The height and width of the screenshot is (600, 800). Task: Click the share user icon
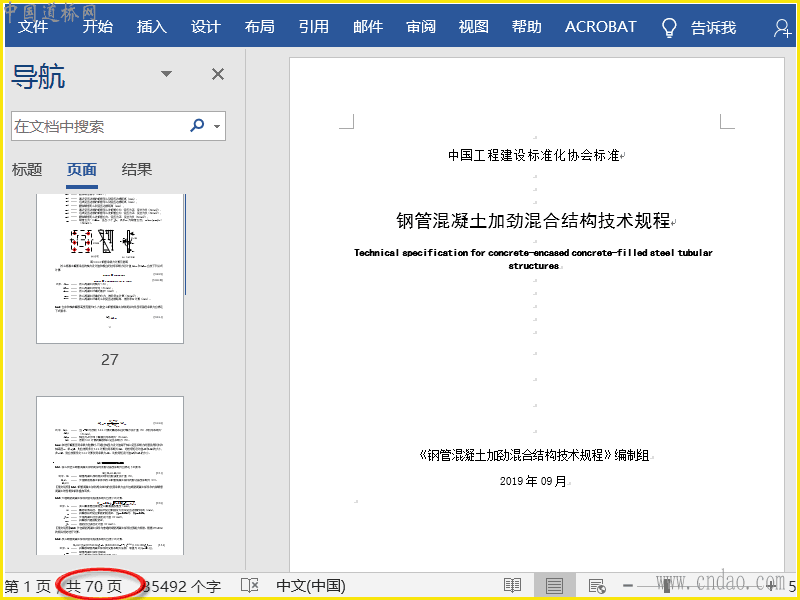pos(782,28)
